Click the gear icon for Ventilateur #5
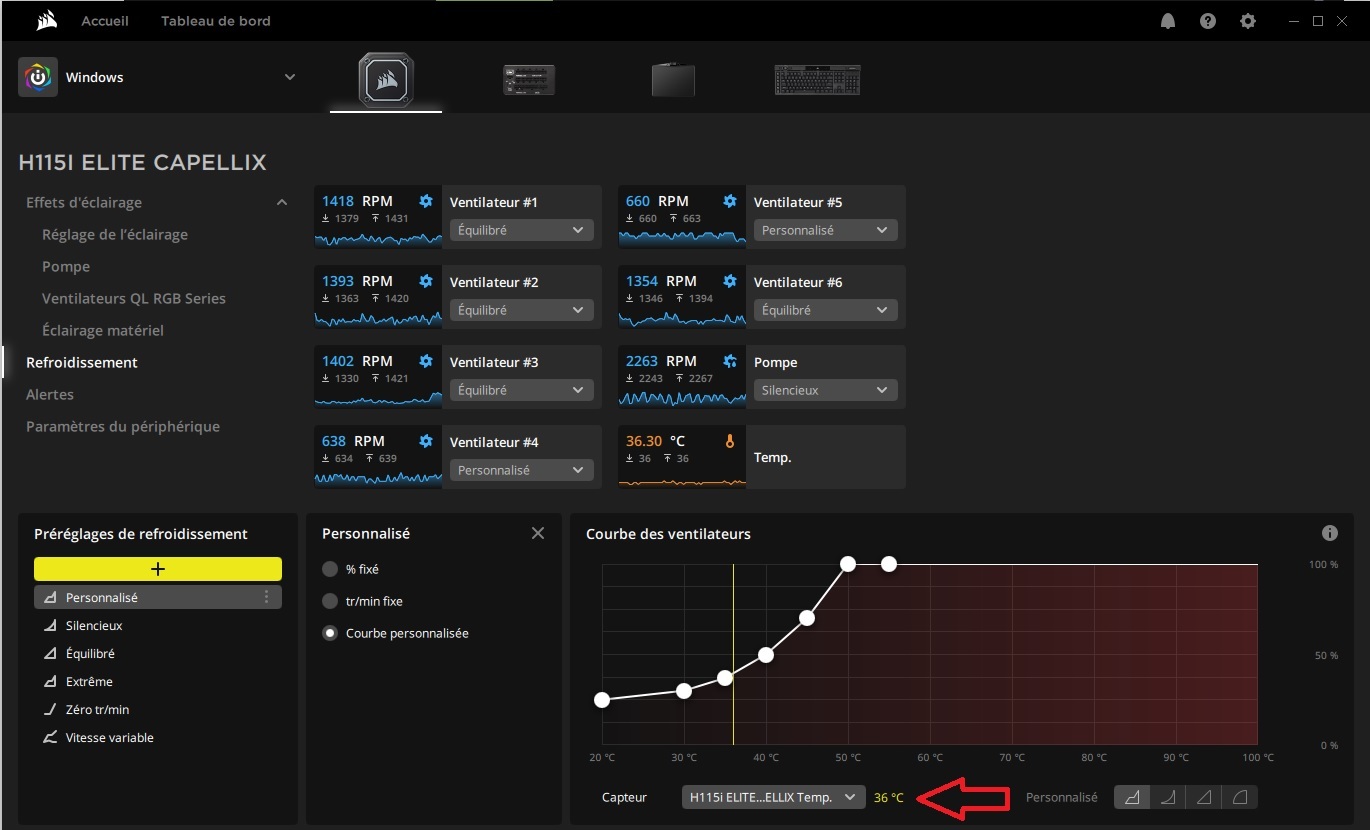 (x=730, y=201)
